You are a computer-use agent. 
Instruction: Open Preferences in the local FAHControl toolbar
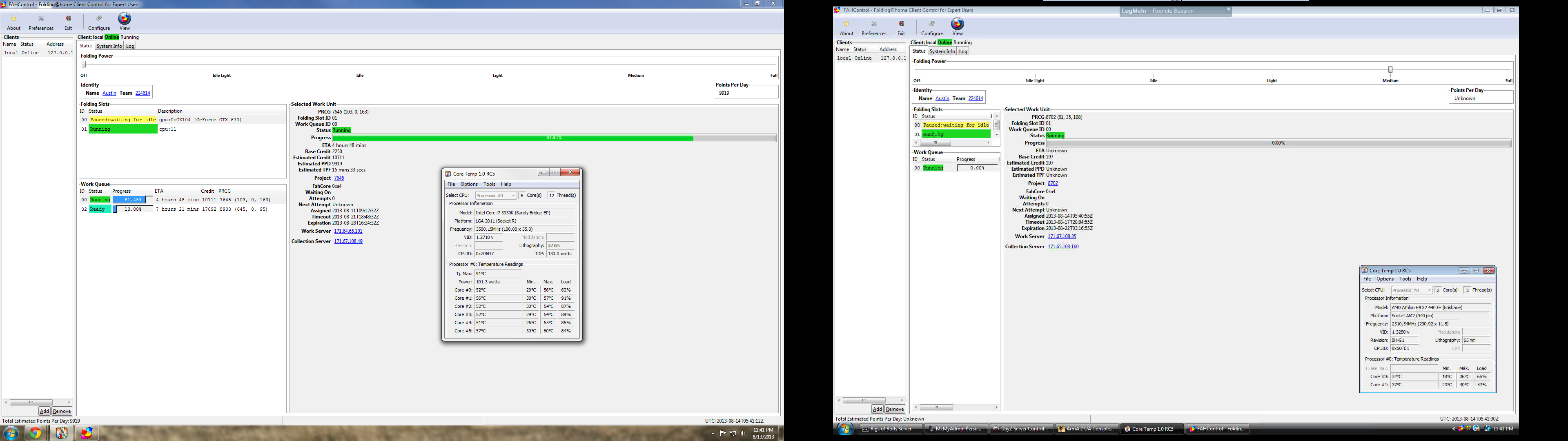[41, 22]
